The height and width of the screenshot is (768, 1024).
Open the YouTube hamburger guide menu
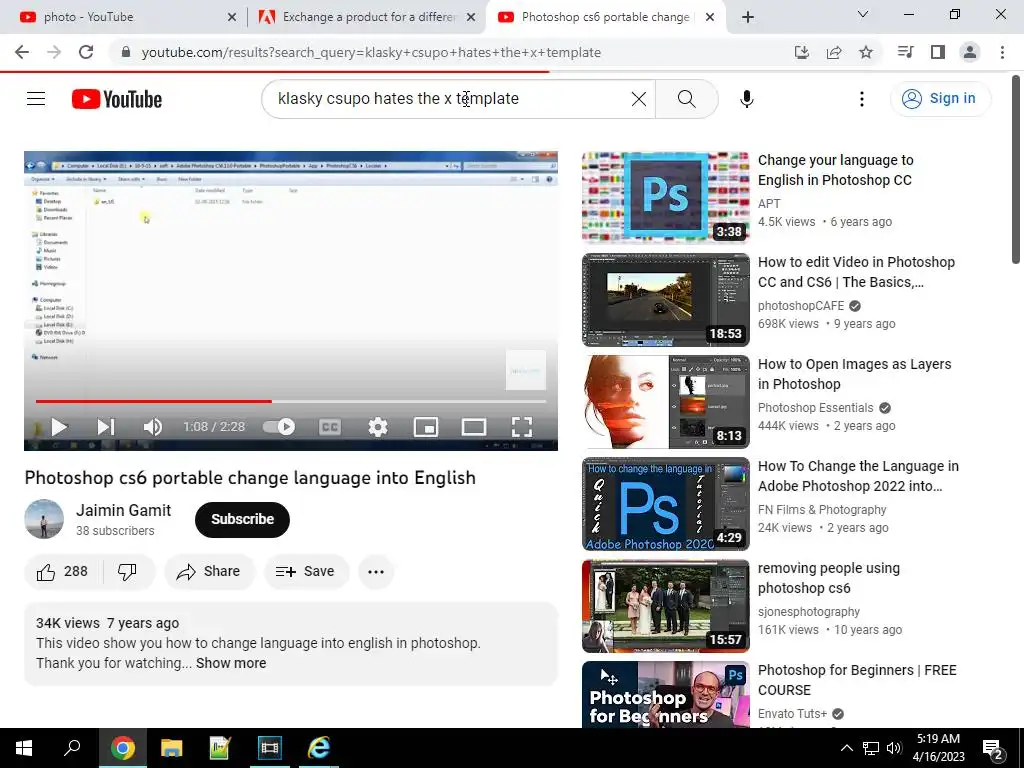[x=36, y=99]
